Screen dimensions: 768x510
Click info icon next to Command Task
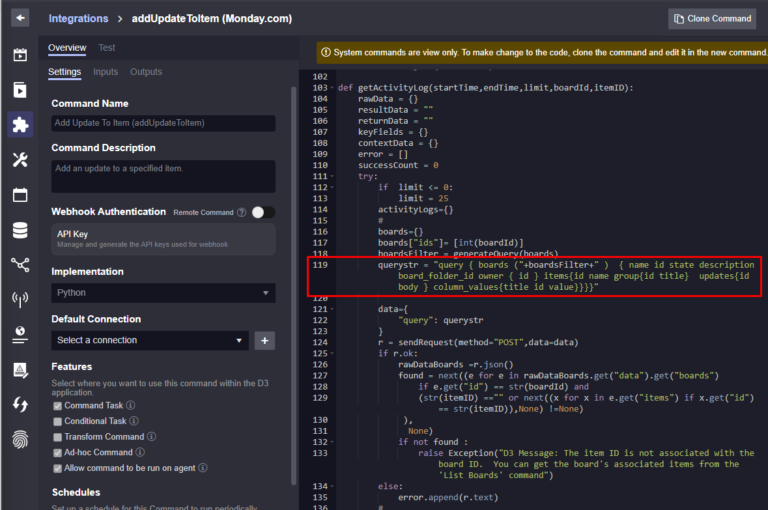click(x=130, y=405)
